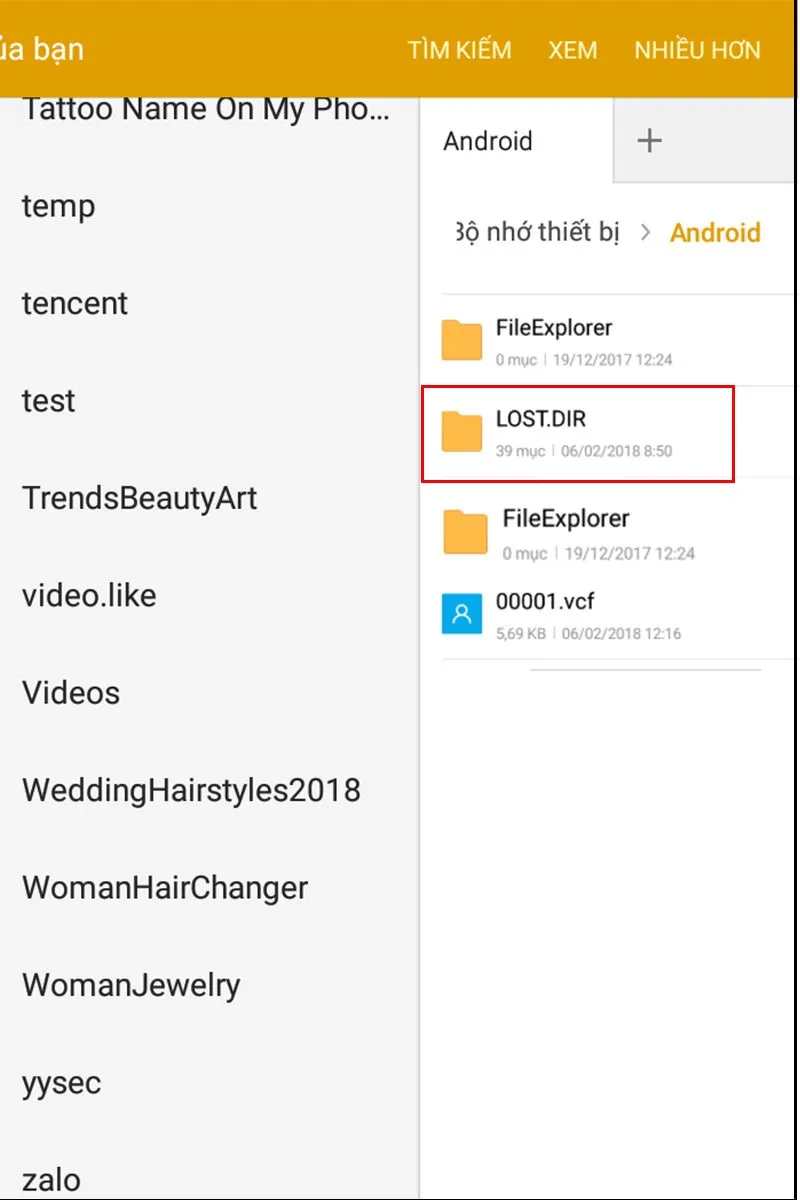This screenshot has height=1200, width=800.
Task: Open the 00001.vcf file name
Action: tap(545, 602)
